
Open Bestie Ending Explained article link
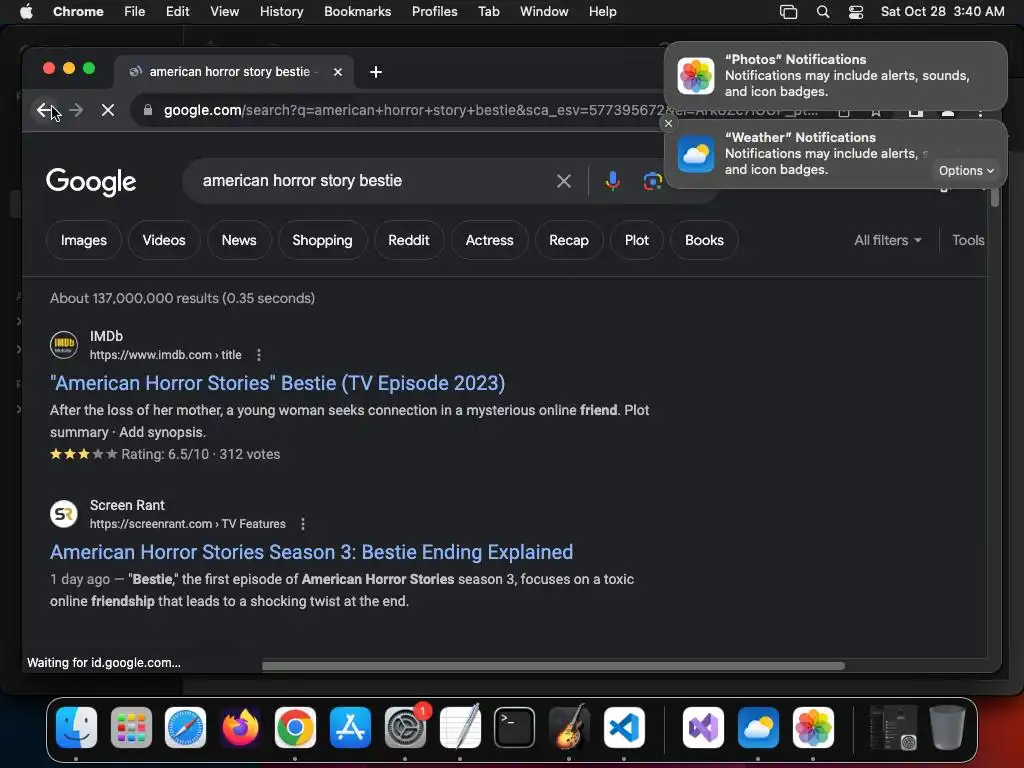click(312, 552)
